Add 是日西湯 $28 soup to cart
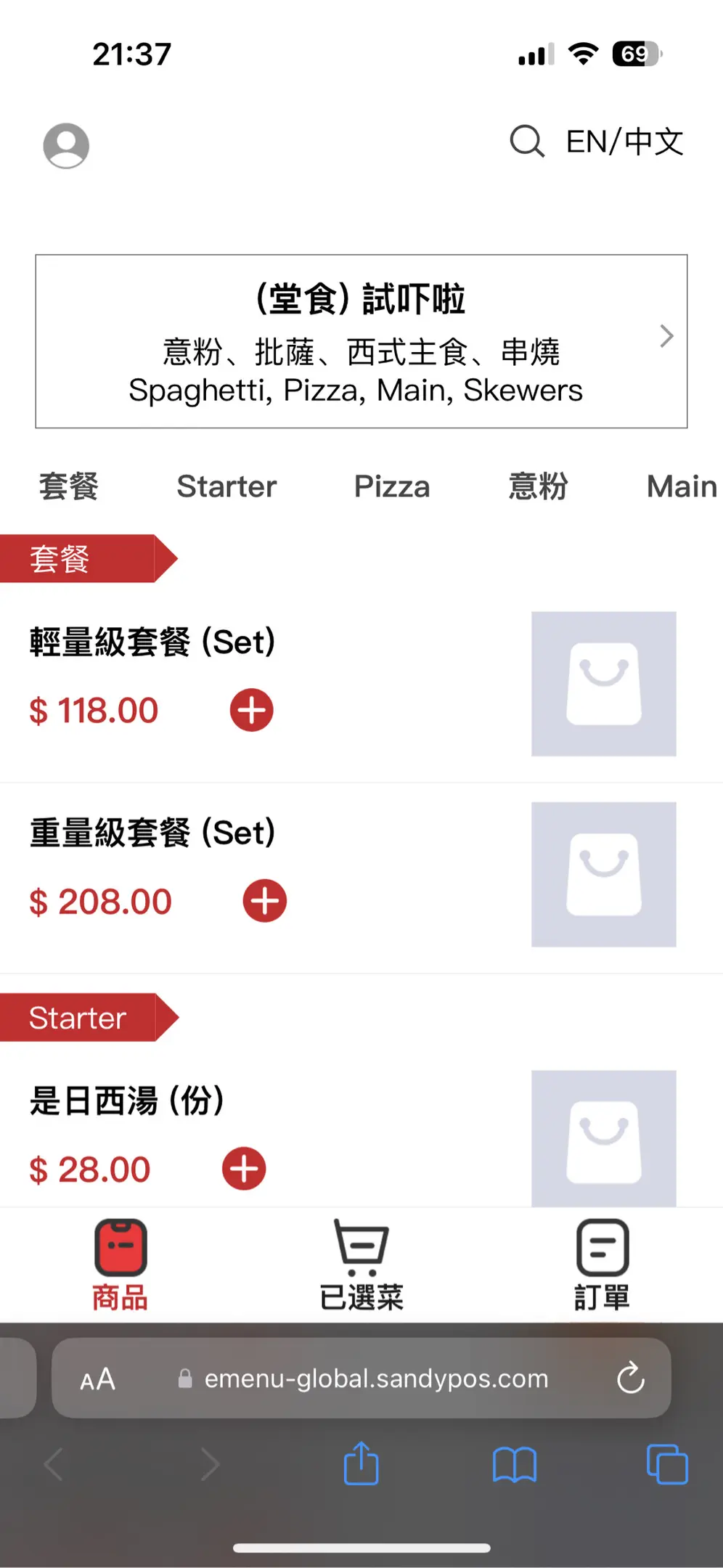 click(244, 1169)
